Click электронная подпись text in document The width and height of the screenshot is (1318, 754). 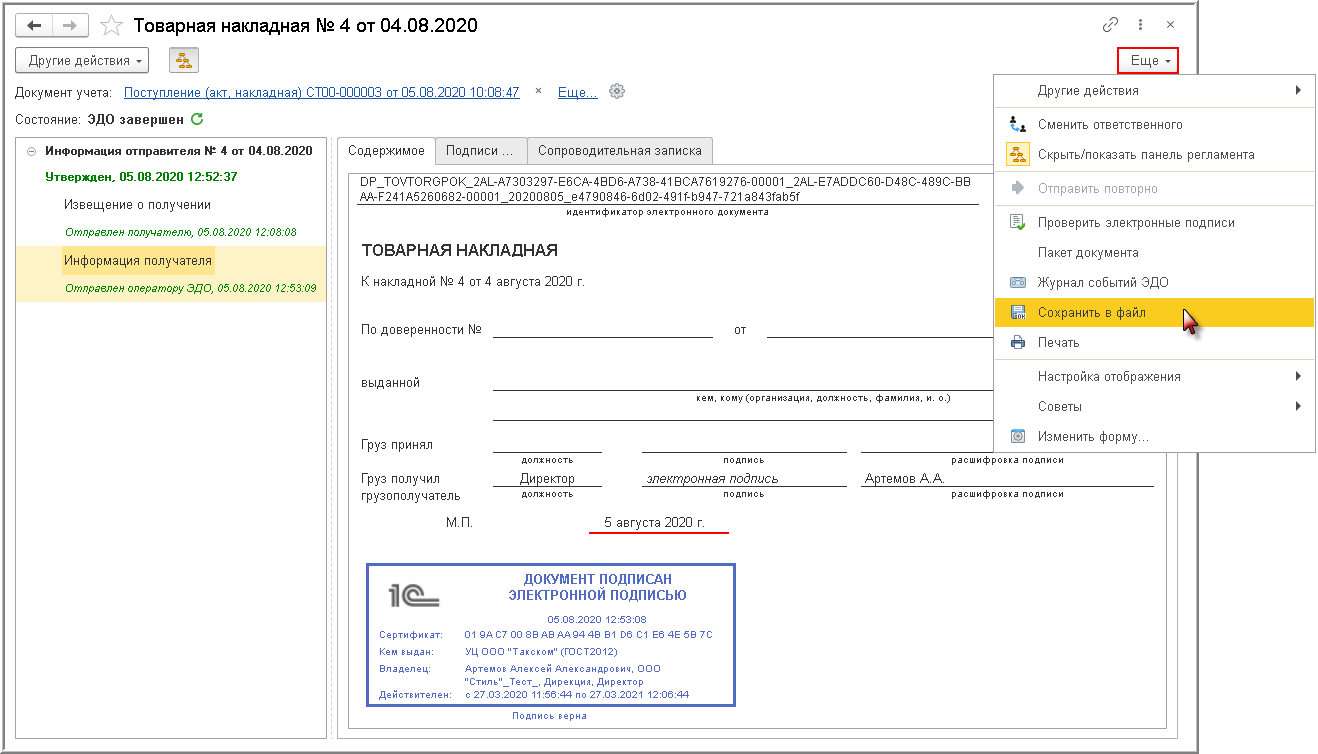[712, 478]
